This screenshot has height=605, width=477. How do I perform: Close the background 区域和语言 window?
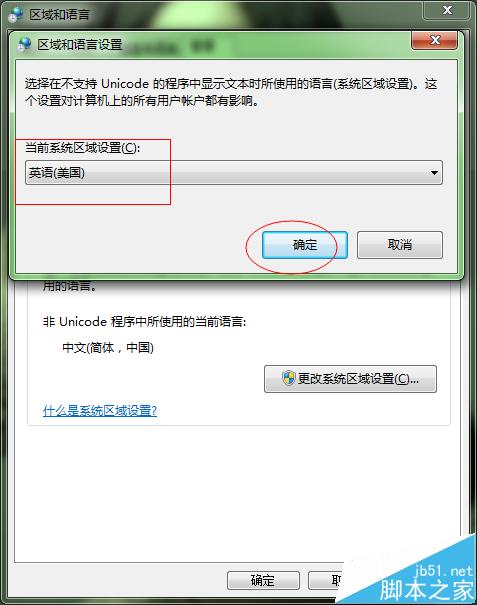point(447,10)
